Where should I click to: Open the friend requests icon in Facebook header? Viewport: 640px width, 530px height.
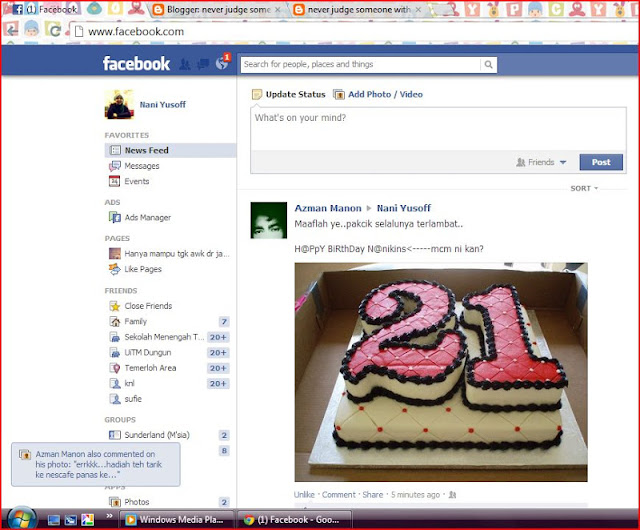[x=185, y=64]
